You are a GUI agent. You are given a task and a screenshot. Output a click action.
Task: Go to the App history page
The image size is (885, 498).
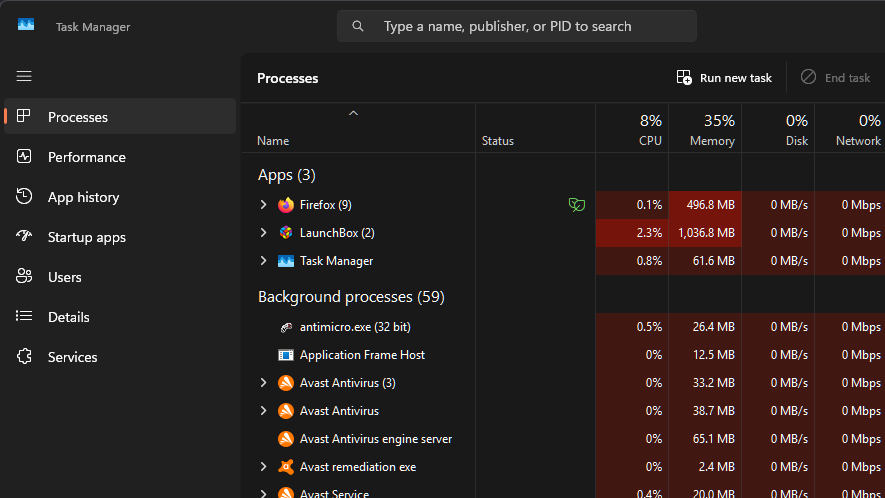[x=83, y=197]
